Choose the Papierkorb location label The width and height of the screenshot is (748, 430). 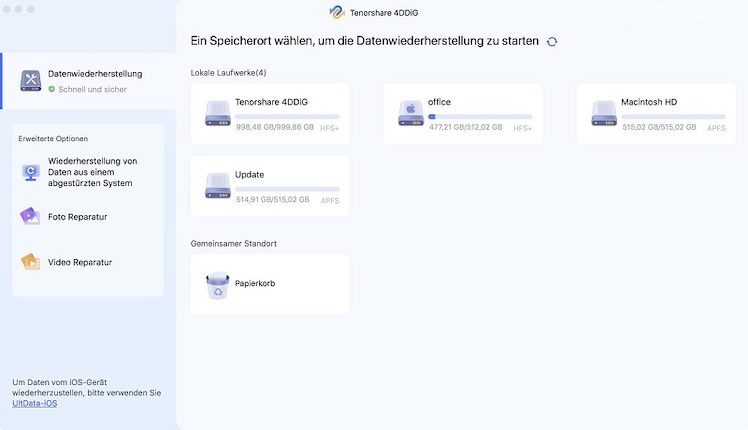[255, 284]
